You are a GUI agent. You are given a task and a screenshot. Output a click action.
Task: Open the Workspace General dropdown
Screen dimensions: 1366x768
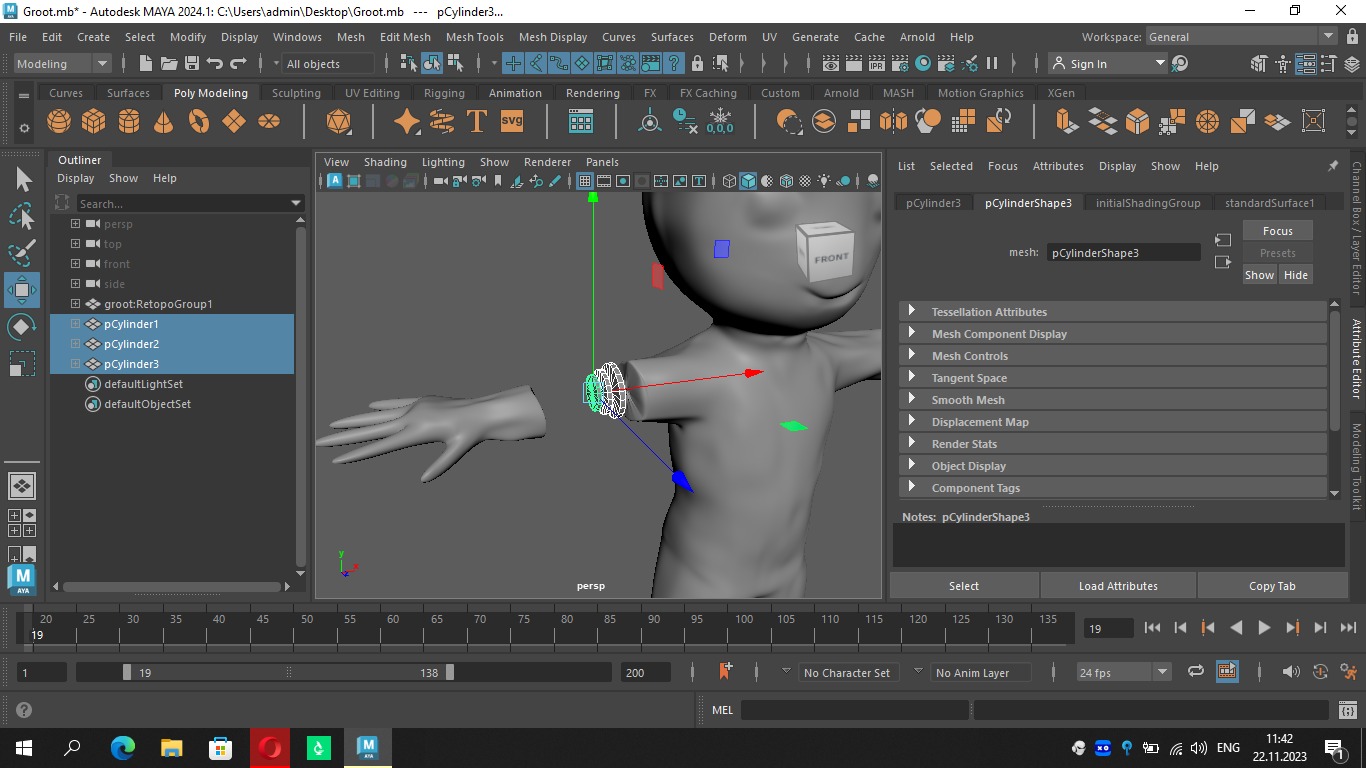(x=1241, y=37)
